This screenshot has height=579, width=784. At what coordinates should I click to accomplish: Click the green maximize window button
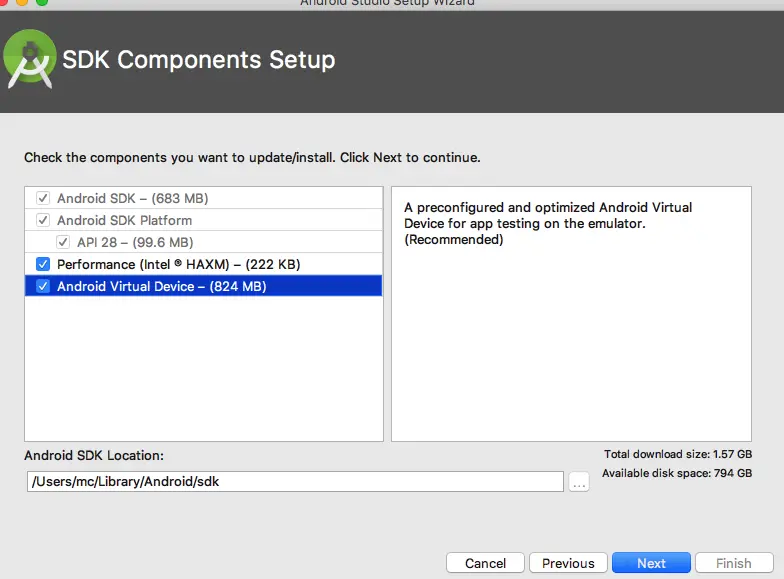click(42, 2)
